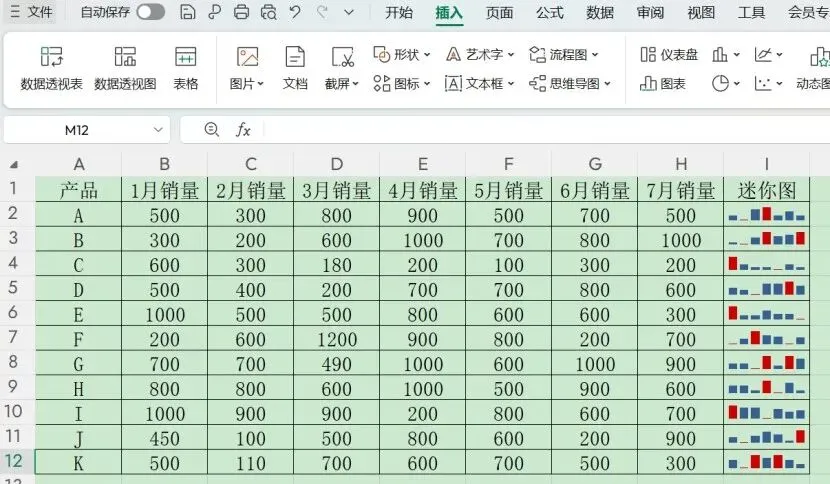
Task: Click the 产品 header cell
Action: [78, 190]
